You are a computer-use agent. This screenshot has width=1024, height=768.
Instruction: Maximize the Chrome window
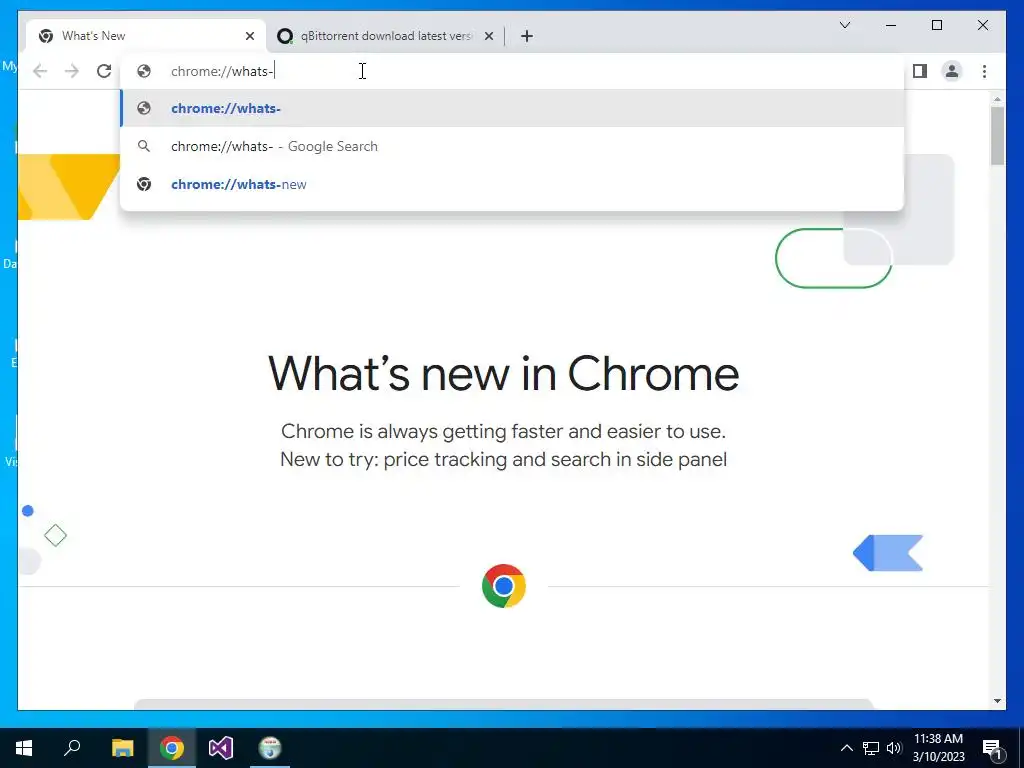(x=936, y=25)
